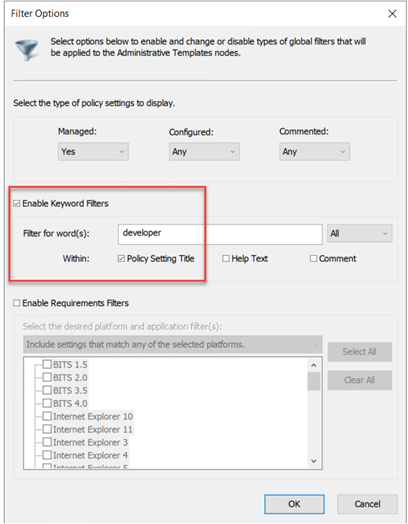The height and width of the screenshot is (524, 408).
Task: Click the Cancel button
Action: (367, 504)
